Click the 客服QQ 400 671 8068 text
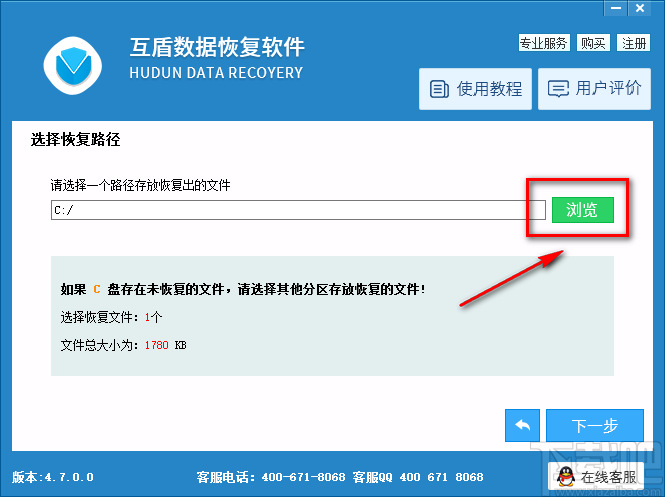Viewport: 665px width, 497px height. [418, 477]
